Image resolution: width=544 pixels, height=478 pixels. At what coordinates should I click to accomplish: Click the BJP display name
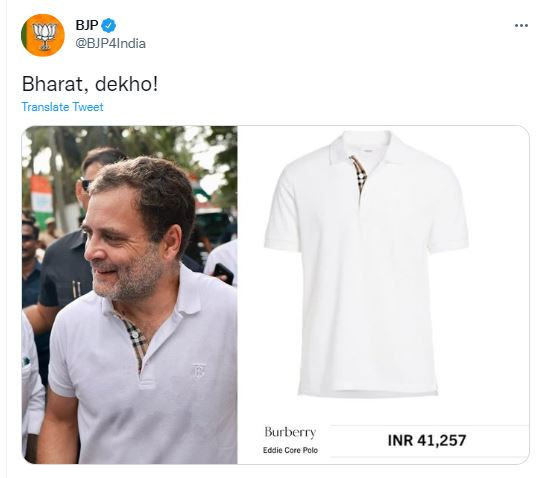click(87, 25)
